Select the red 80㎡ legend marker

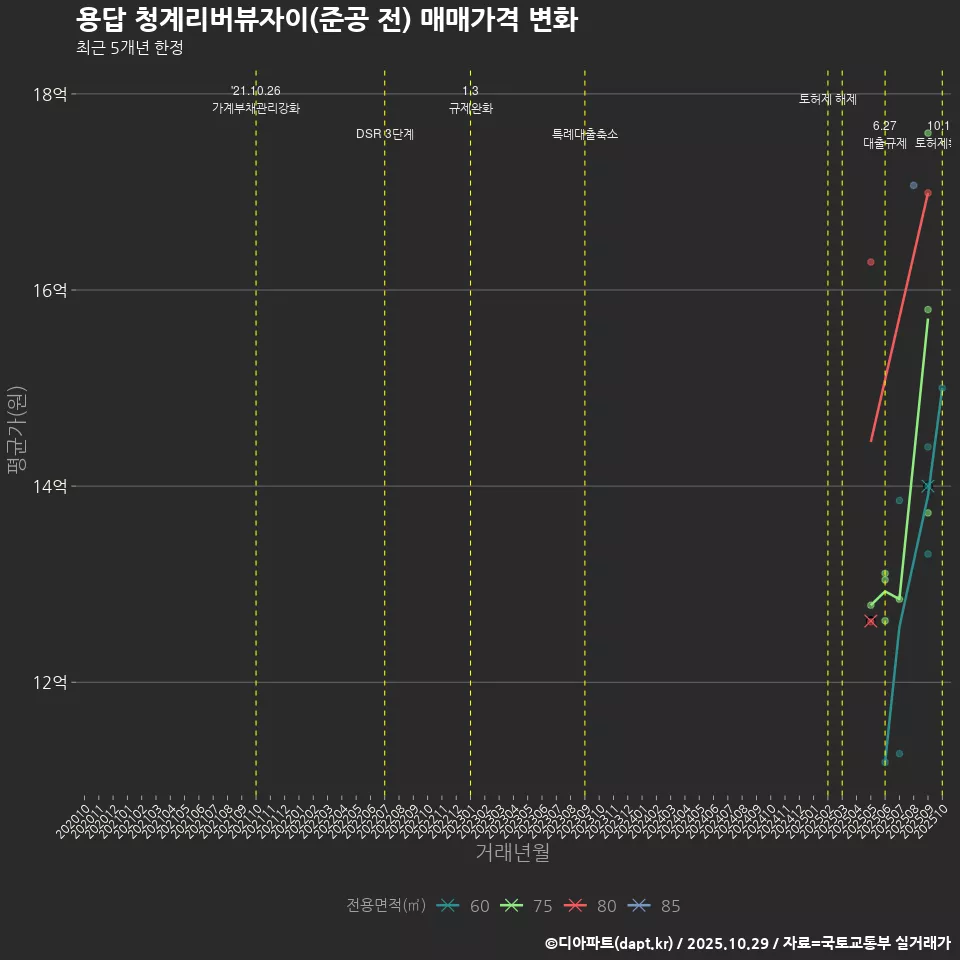(577, 905)
